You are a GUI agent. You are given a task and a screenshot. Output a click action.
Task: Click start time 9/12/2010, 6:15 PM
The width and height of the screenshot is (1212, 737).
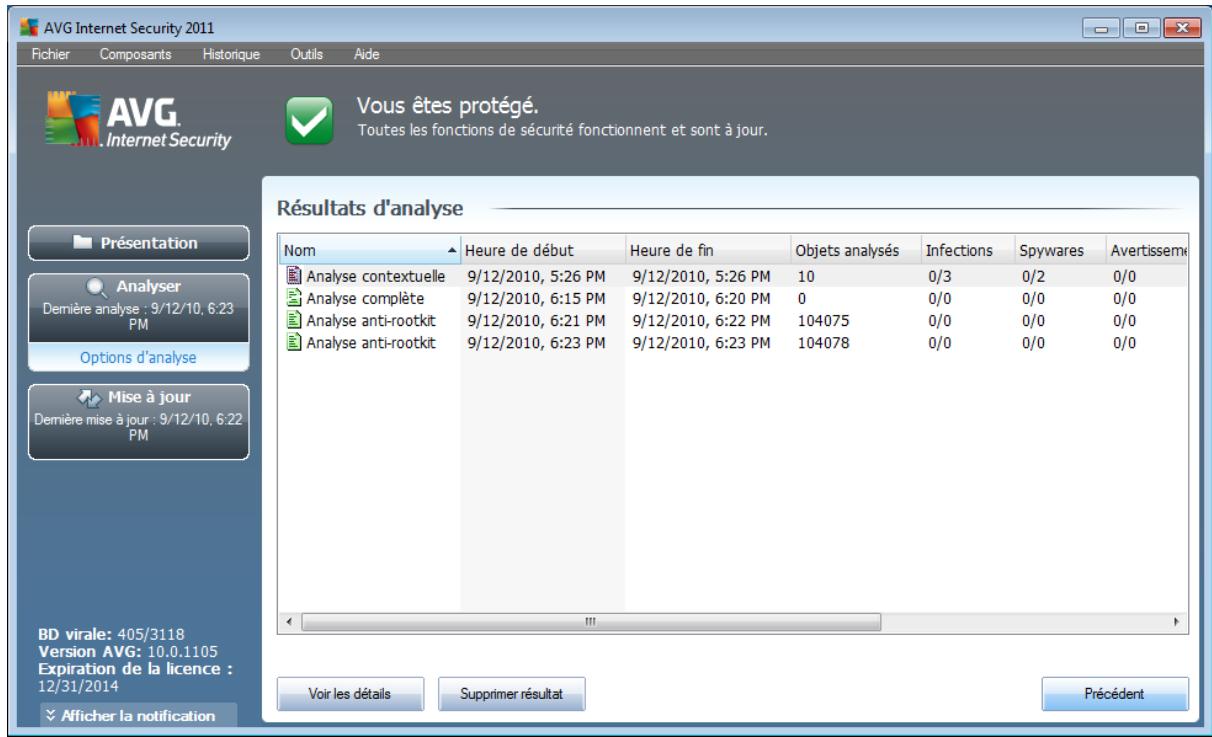(x=535, y=298)
